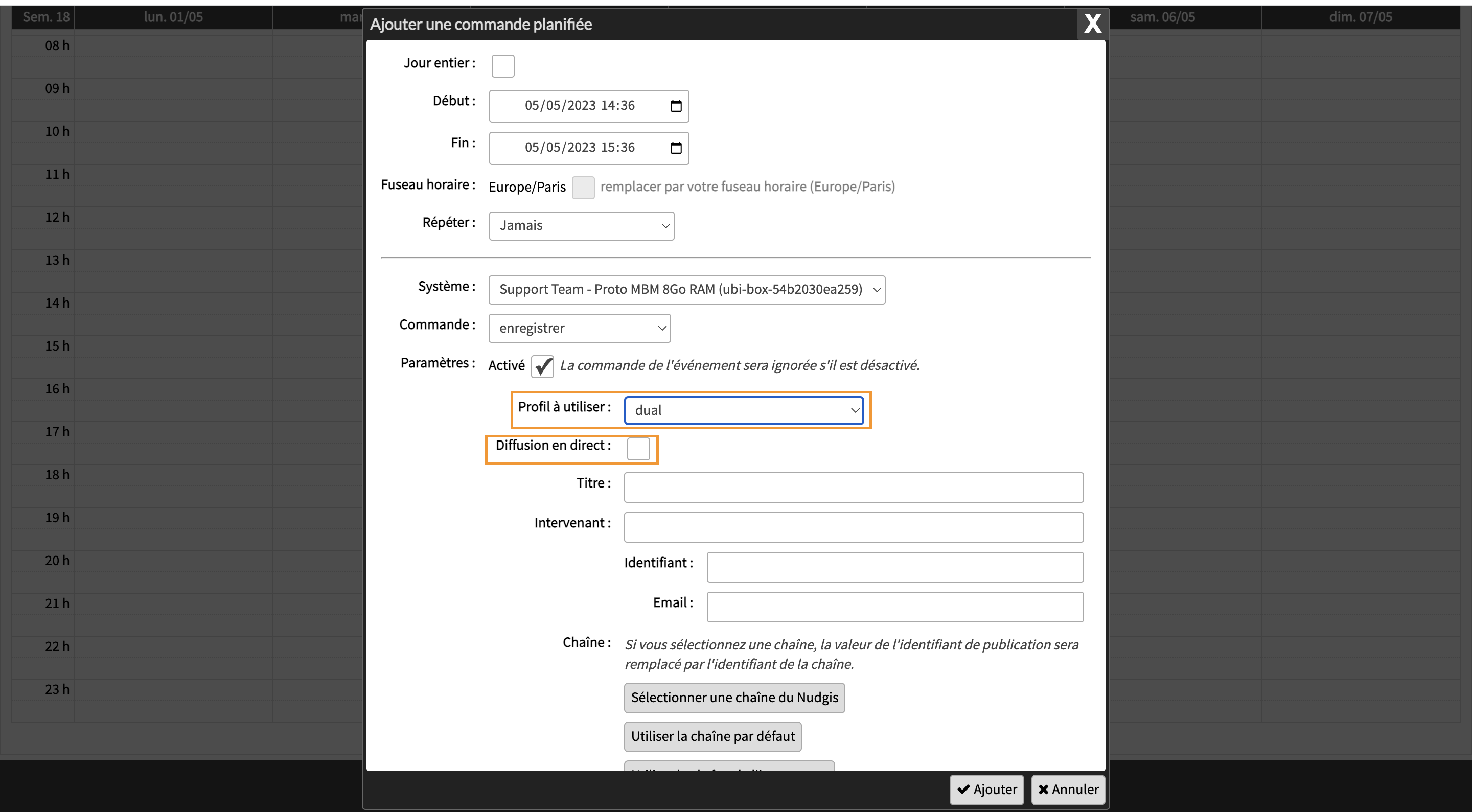Image resolution: width=1472 pixels, height=812 pixels.
Task: Enable Diffusion en direct checkbox
Action: point(638,449)
